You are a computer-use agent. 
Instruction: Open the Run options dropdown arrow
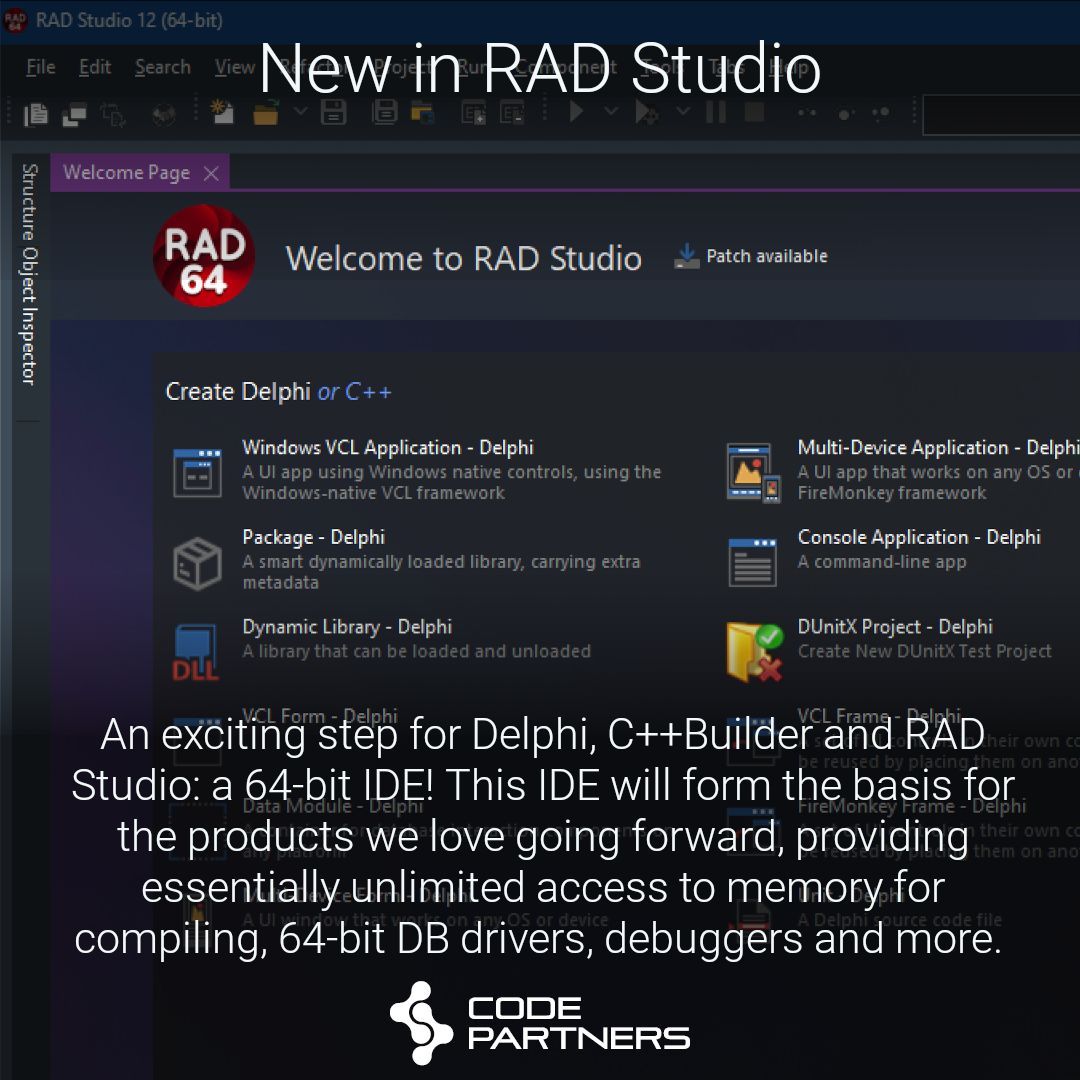(x=610, y=111)
